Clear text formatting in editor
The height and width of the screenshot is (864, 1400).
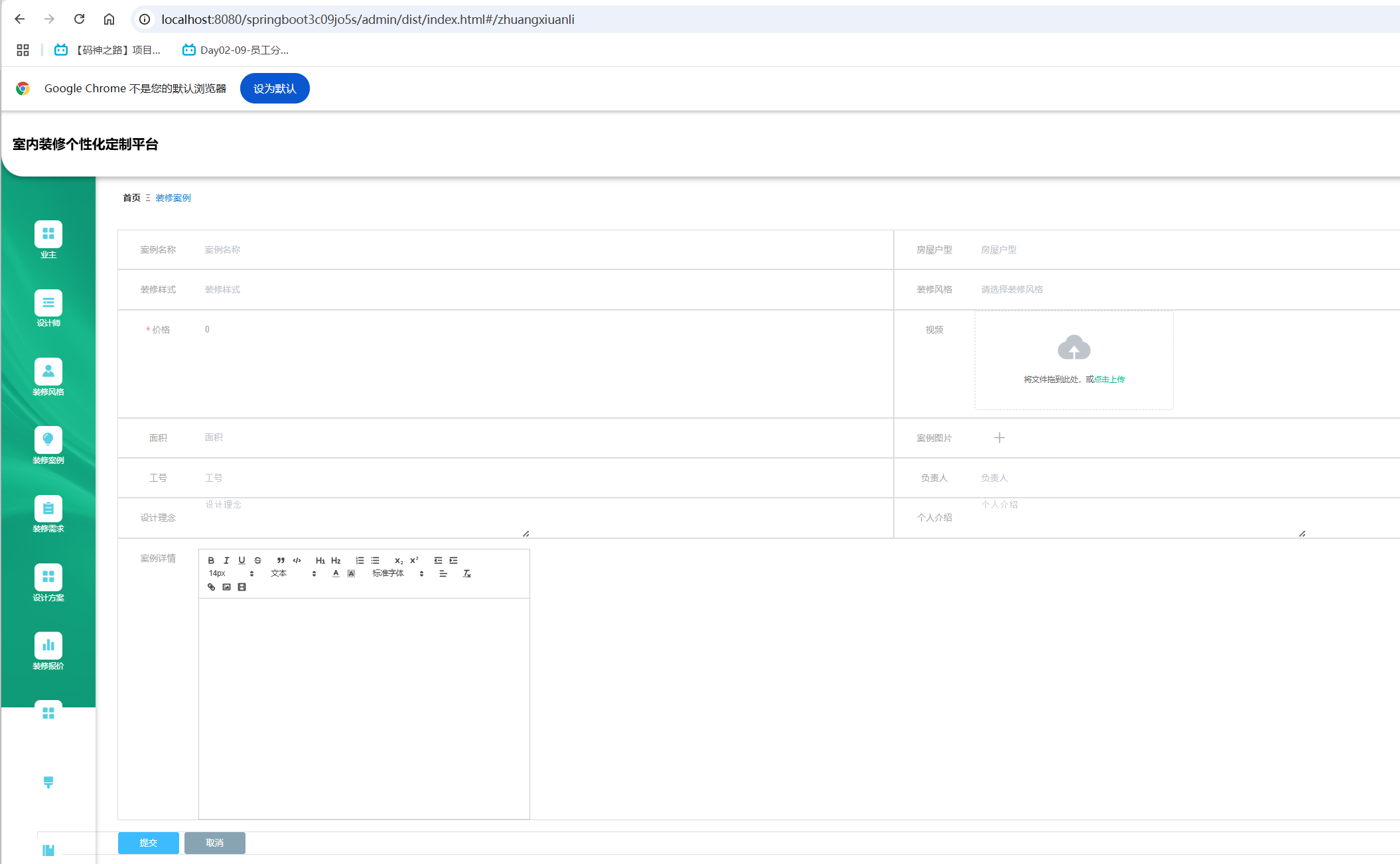tap(466, 573)
